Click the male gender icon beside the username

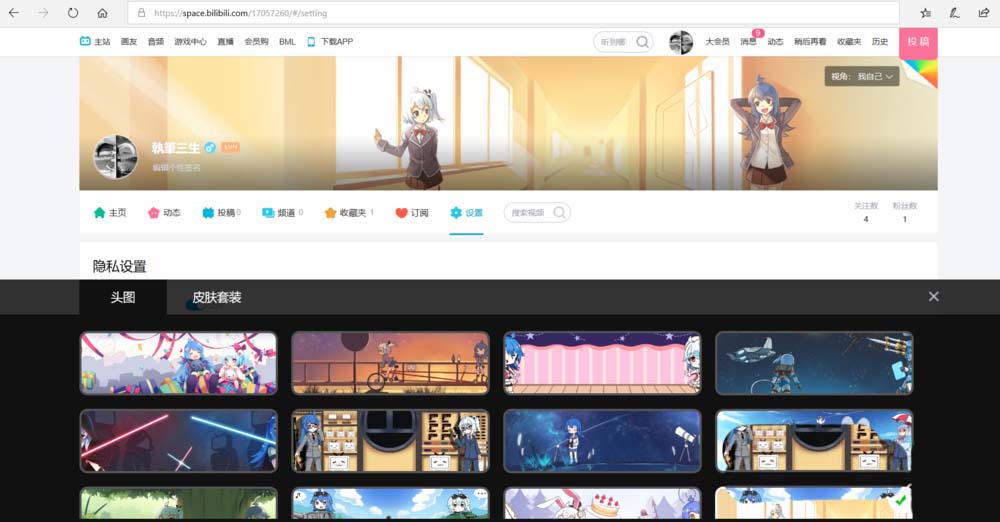click(x=210, y=148)
